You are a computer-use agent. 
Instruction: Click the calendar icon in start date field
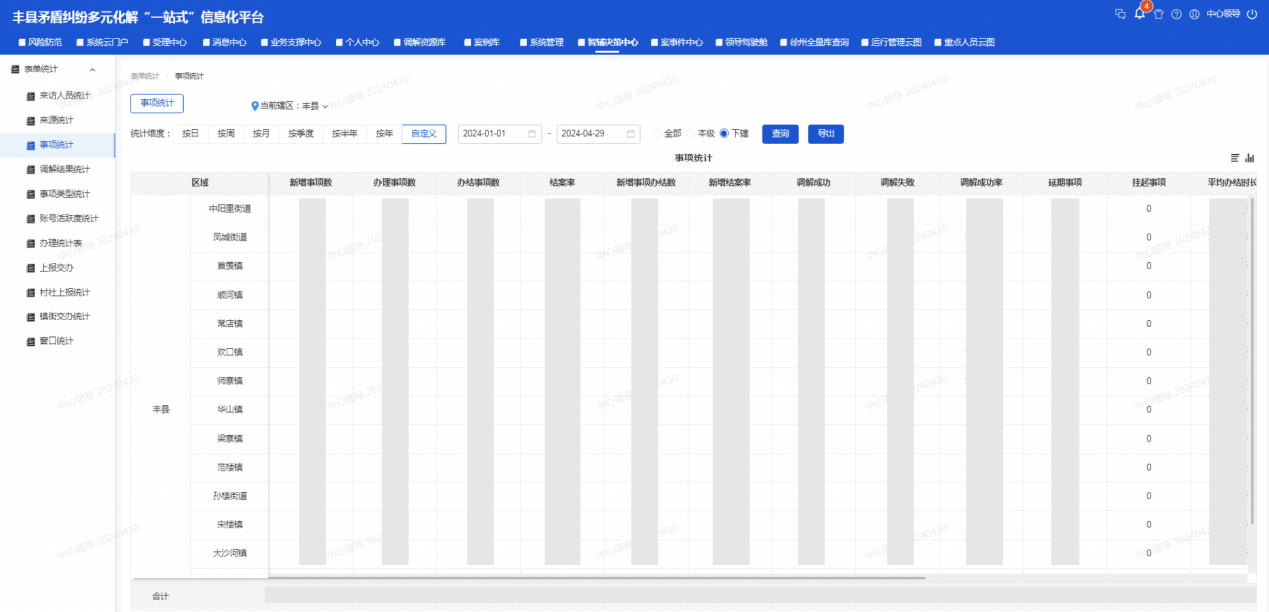click(532, 134)
